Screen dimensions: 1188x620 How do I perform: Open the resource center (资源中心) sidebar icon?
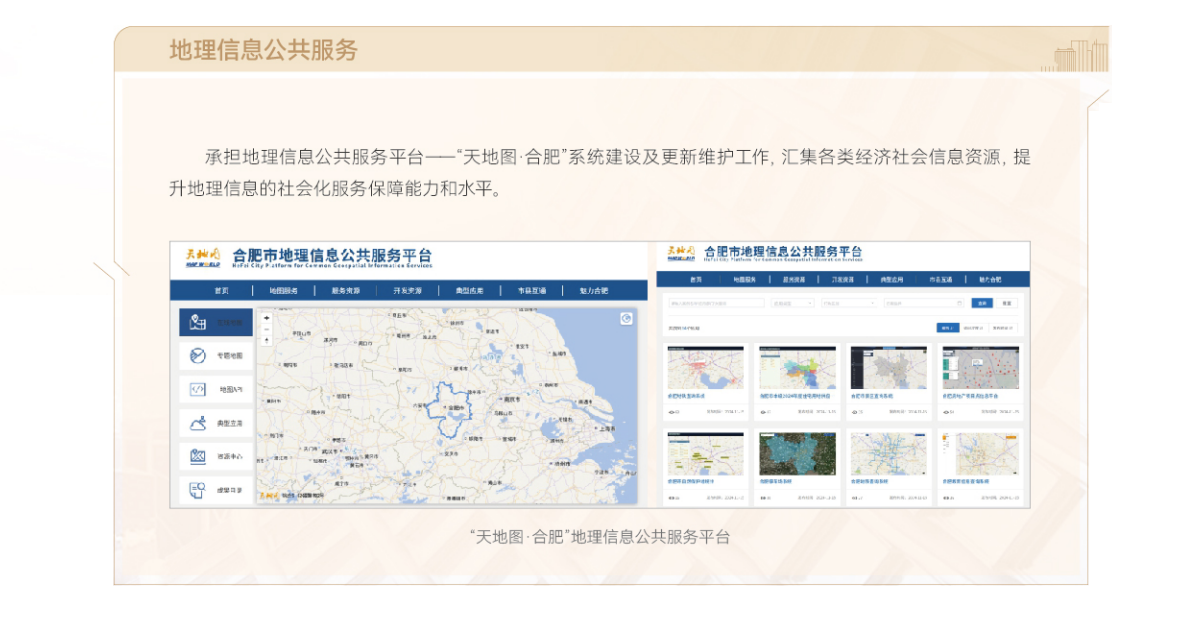pos(198,456)
